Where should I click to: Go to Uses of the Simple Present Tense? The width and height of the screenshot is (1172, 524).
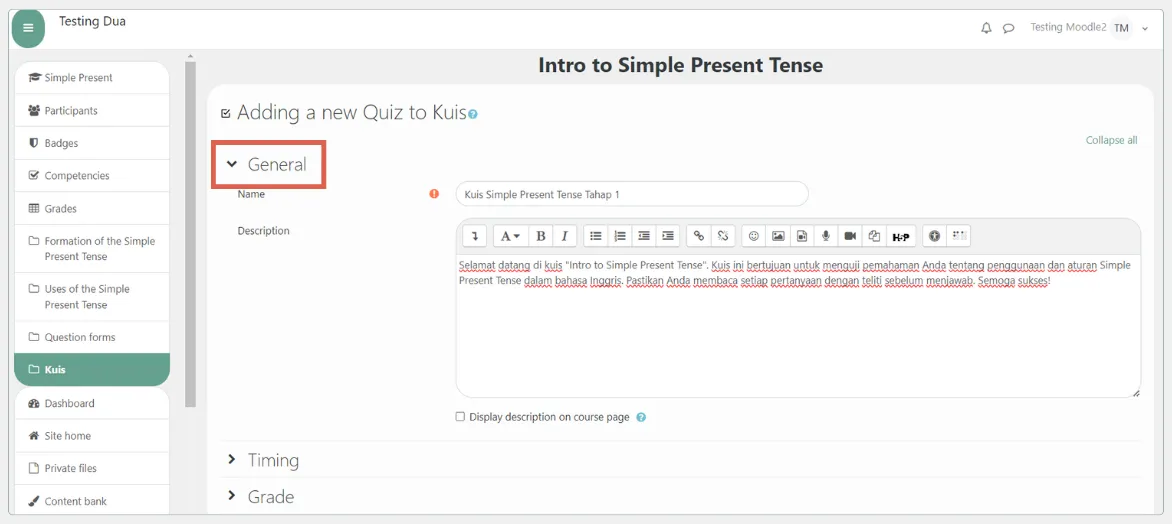[92, 297]
